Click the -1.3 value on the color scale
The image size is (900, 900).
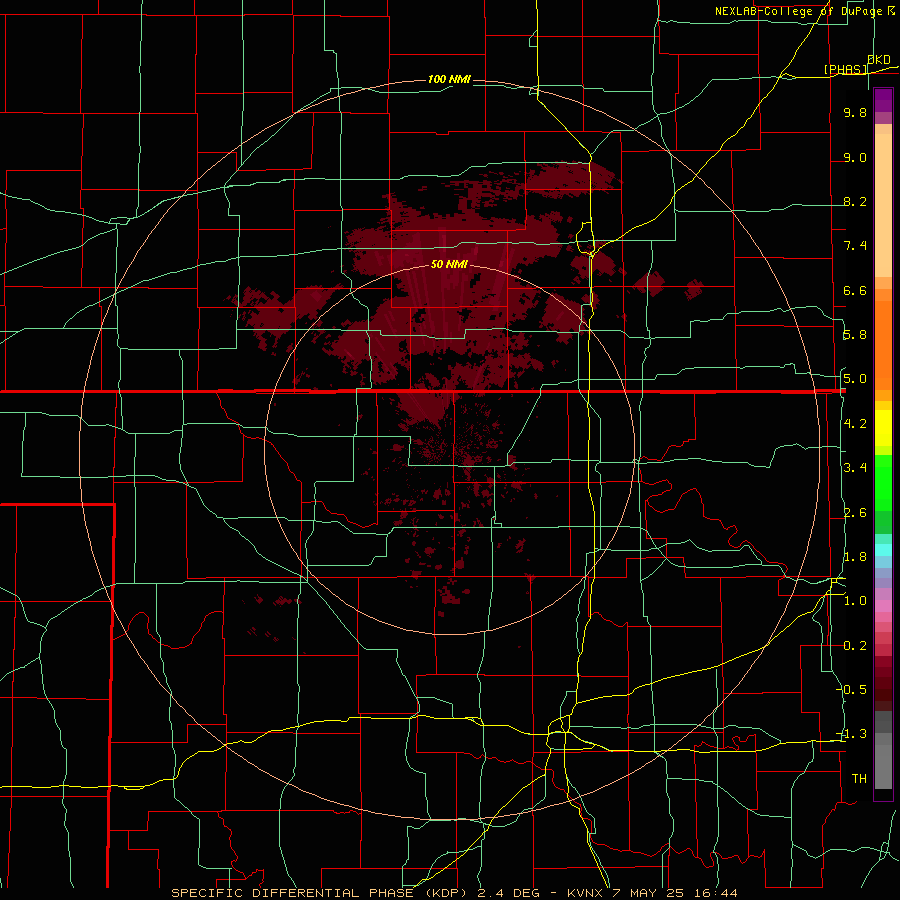pyautogui.click(x=852, y=734)
